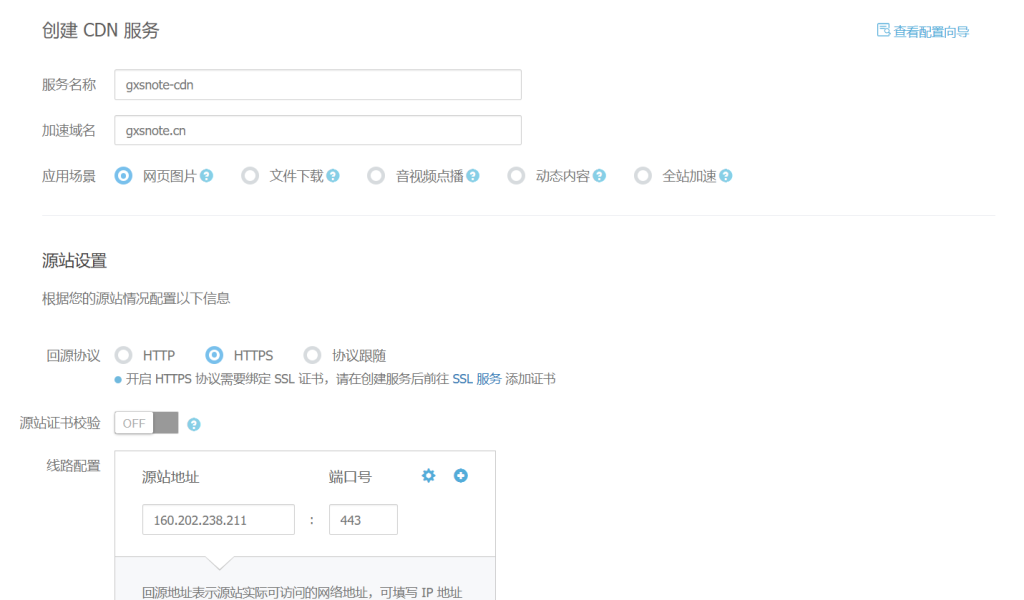Select the 全站加速 scenario radio
1024x600 pixels.
pos(643,176)
